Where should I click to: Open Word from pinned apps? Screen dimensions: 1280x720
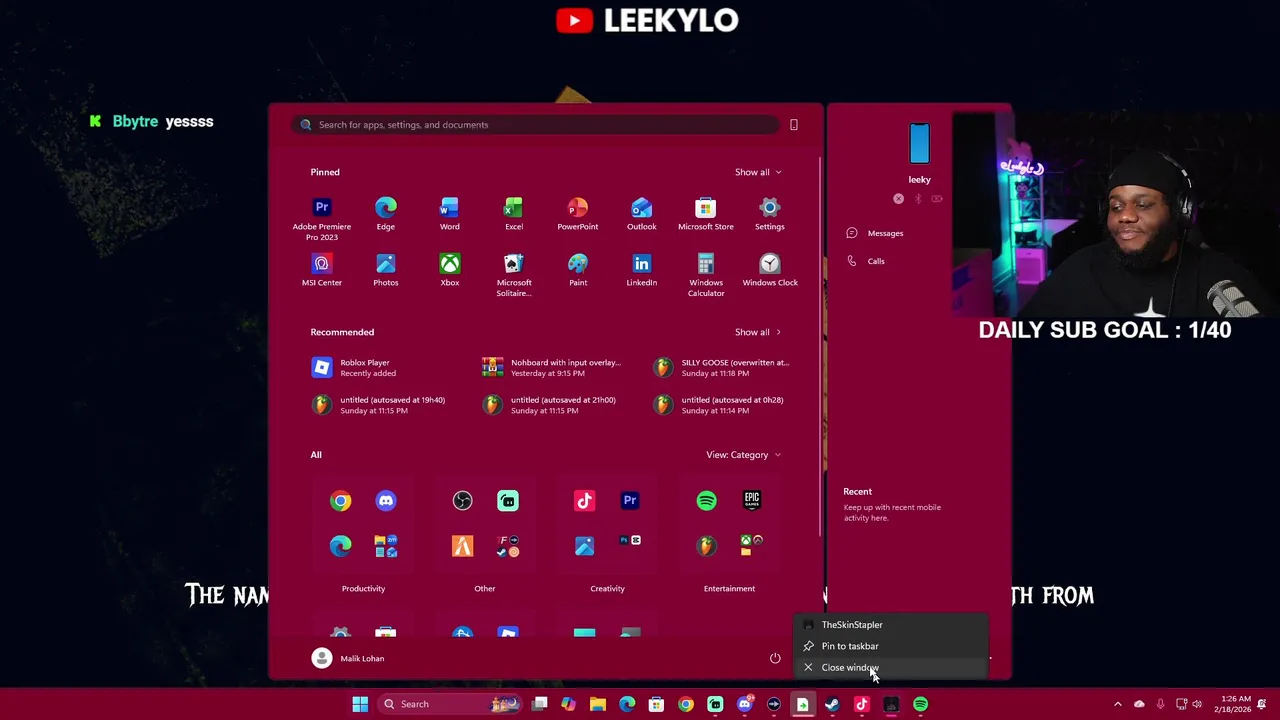click(449, 214)
